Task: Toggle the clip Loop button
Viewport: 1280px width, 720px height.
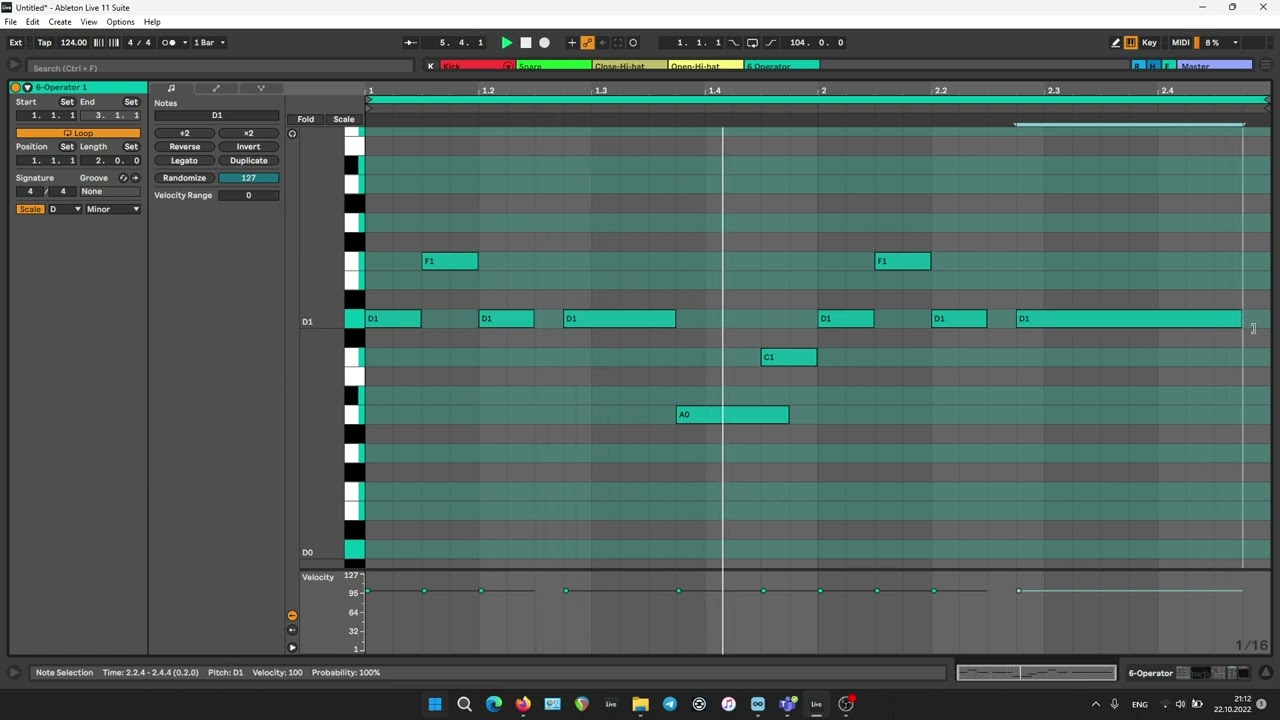Action: pos(78,133)
